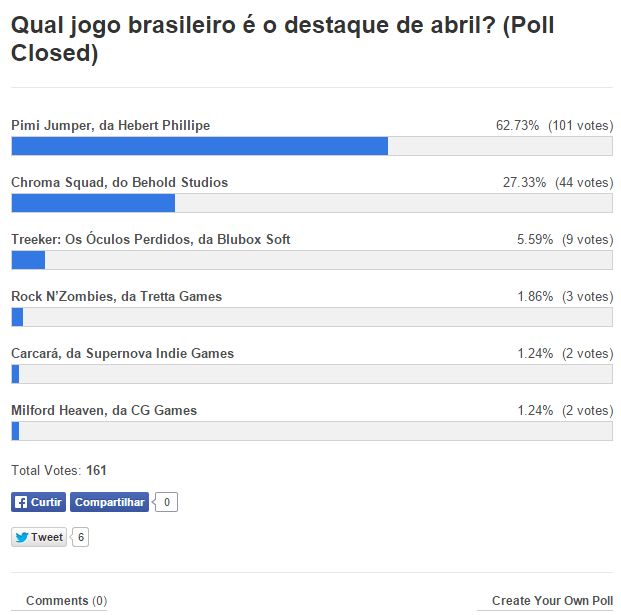Image resolution: width=621 pixels, height=615 pixels.
Task: Click the Twitter bird icon
Action: pos(21,537)
